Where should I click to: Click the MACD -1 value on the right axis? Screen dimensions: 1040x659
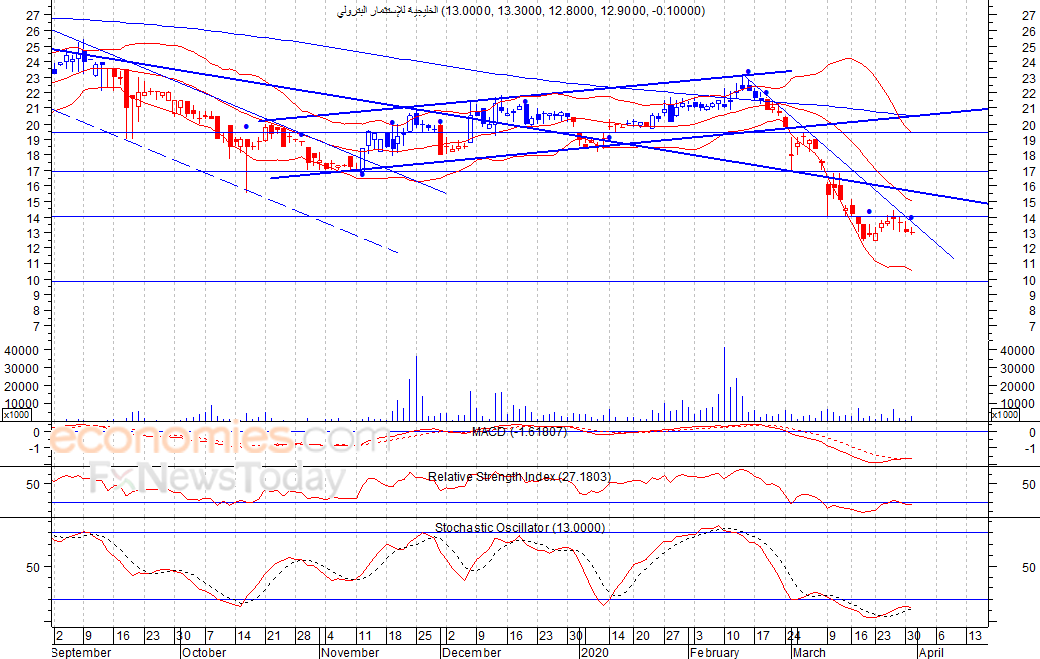click(x=1029, y=449)
